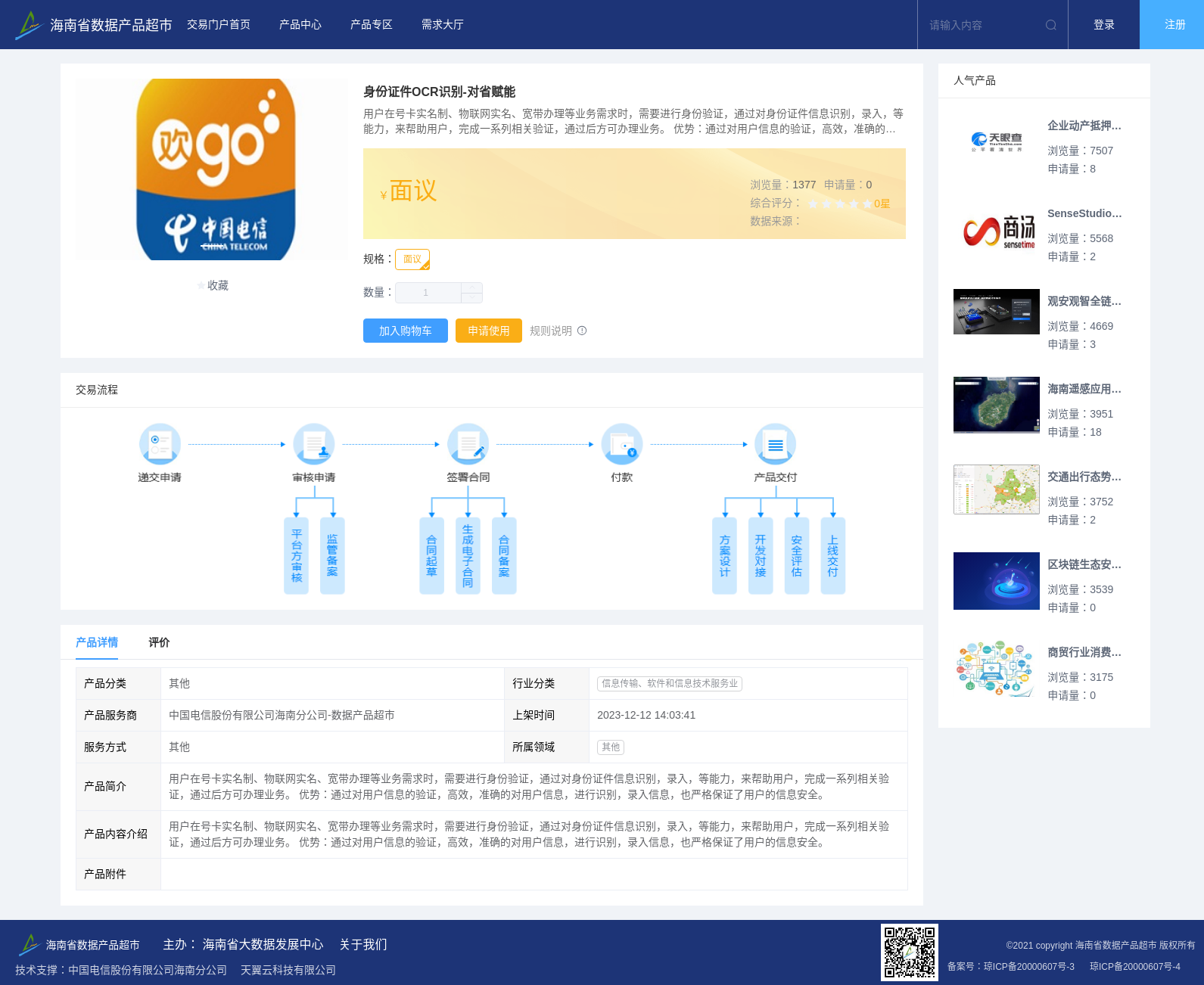Open the 观安观智全链... product title
The height and width of the screenshot is (985, 1204).
click(1084, 301)
